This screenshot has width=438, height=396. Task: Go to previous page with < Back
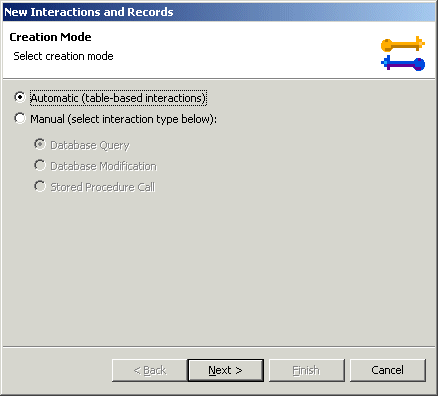(150, 370)
